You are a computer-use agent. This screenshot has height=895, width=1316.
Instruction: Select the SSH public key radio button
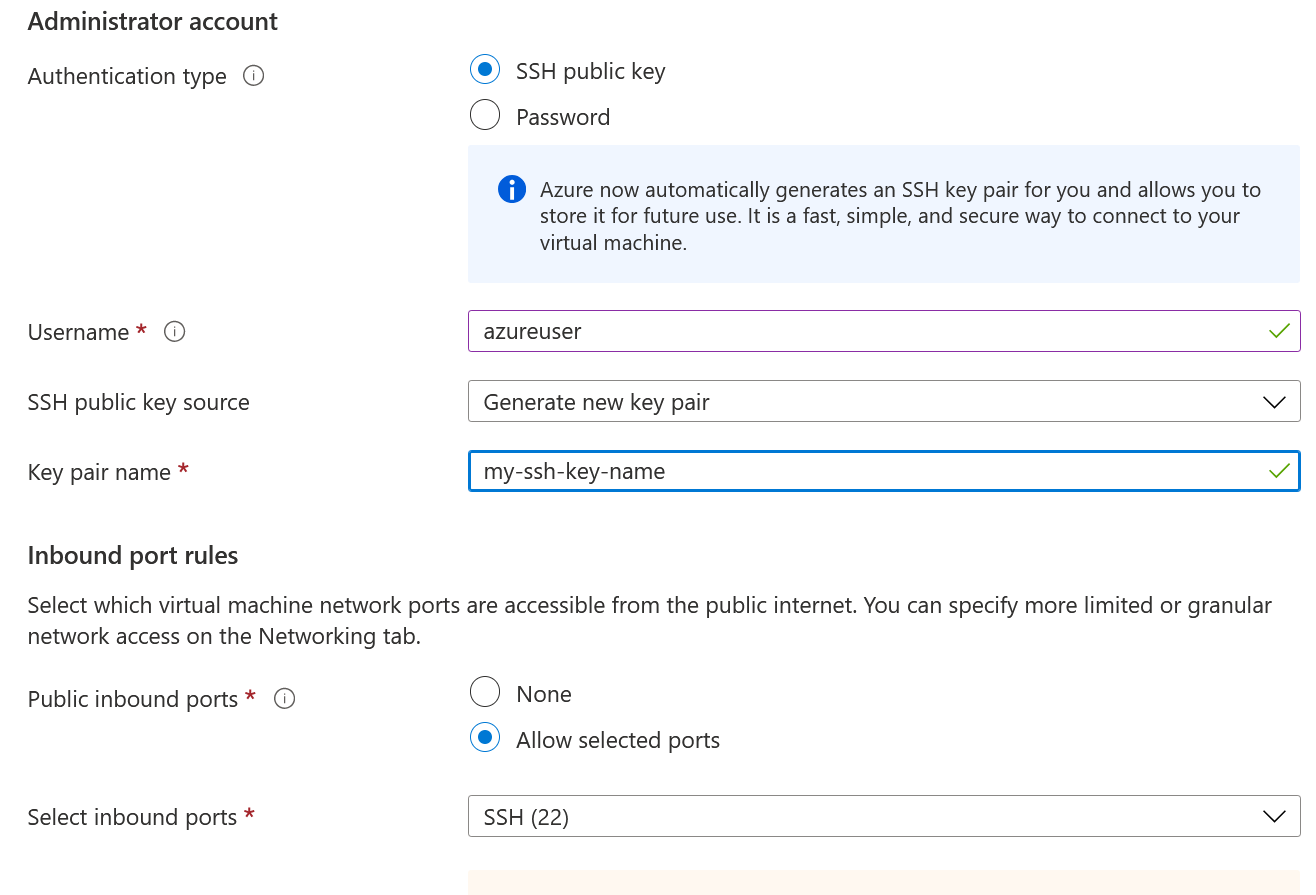485,70
